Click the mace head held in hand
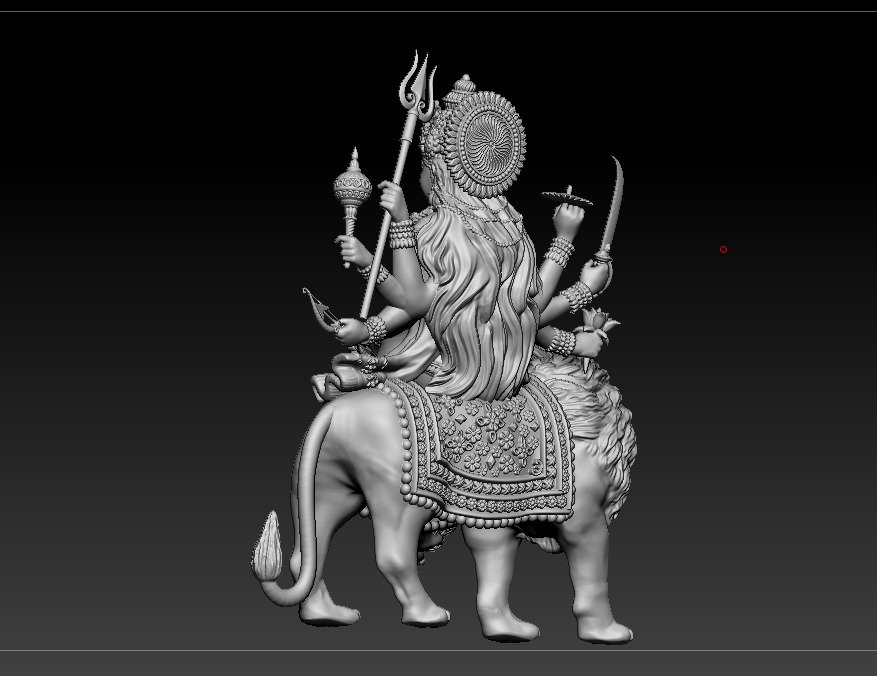The image size is (877, 676). (353, 183)
